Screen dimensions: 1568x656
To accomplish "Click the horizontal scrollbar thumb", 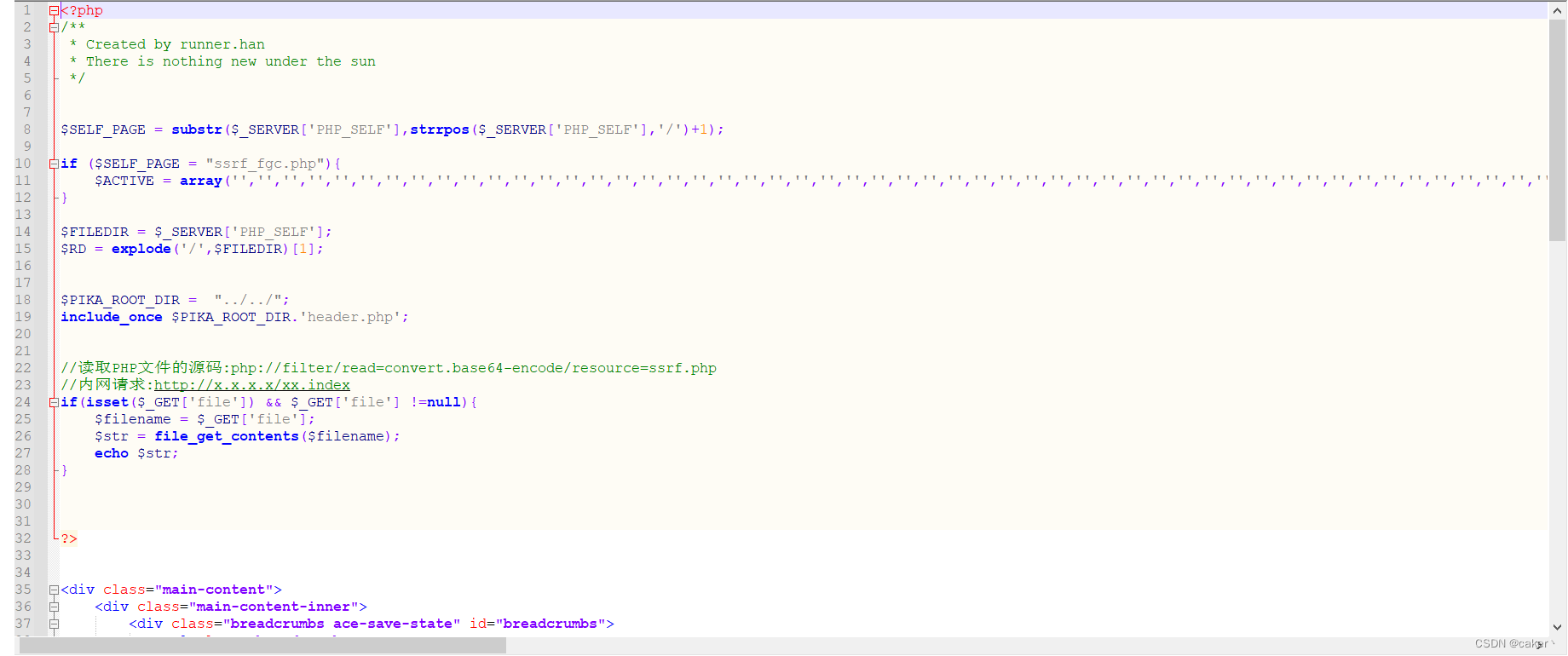I will [262, 646].
